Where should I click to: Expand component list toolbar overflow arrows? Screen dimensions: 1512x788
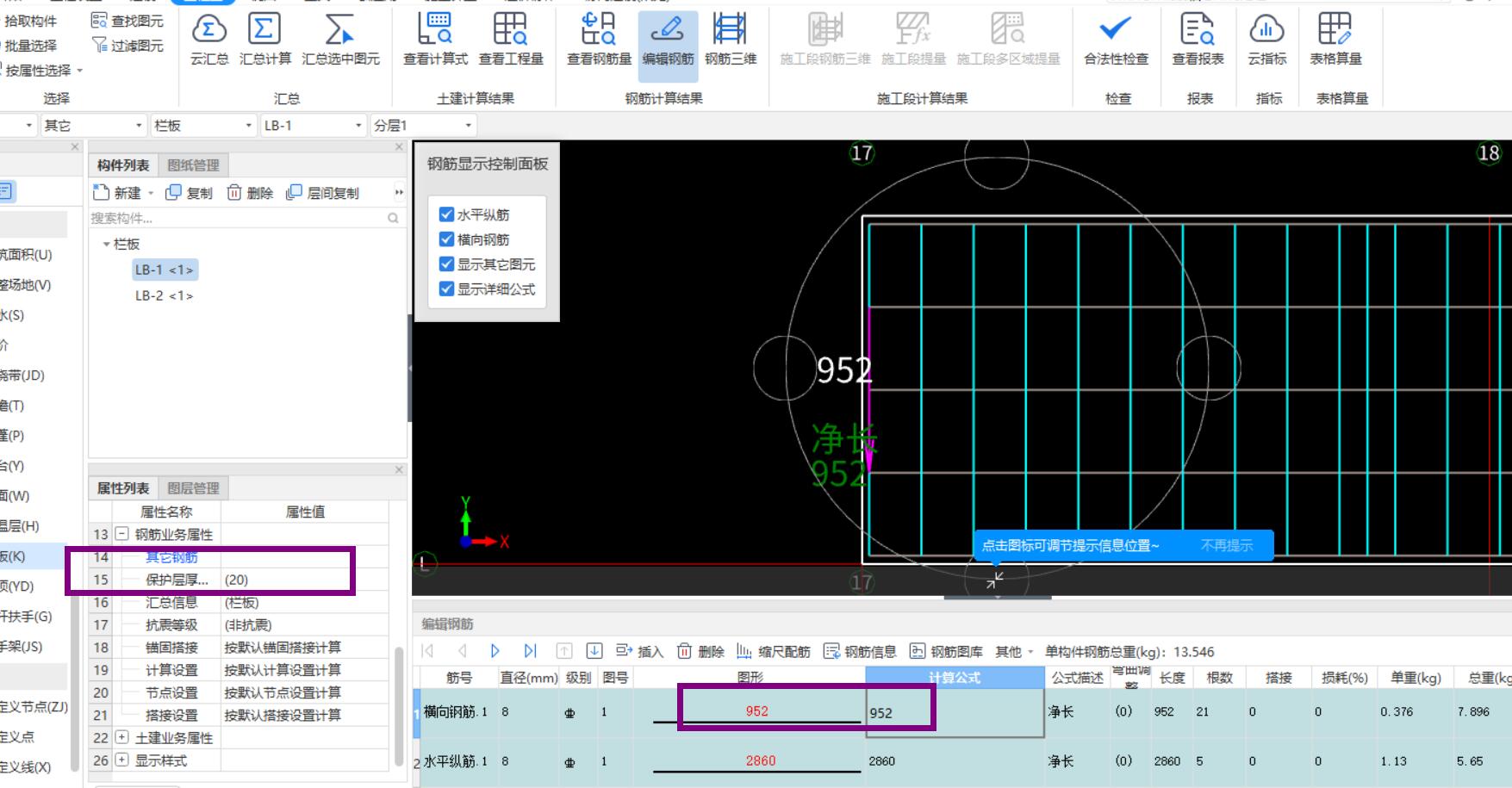[x=399, y=193]
